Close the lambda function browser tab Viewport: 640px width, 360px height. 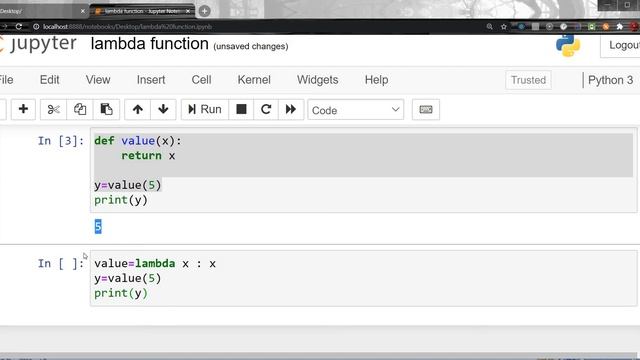point(188,11)
